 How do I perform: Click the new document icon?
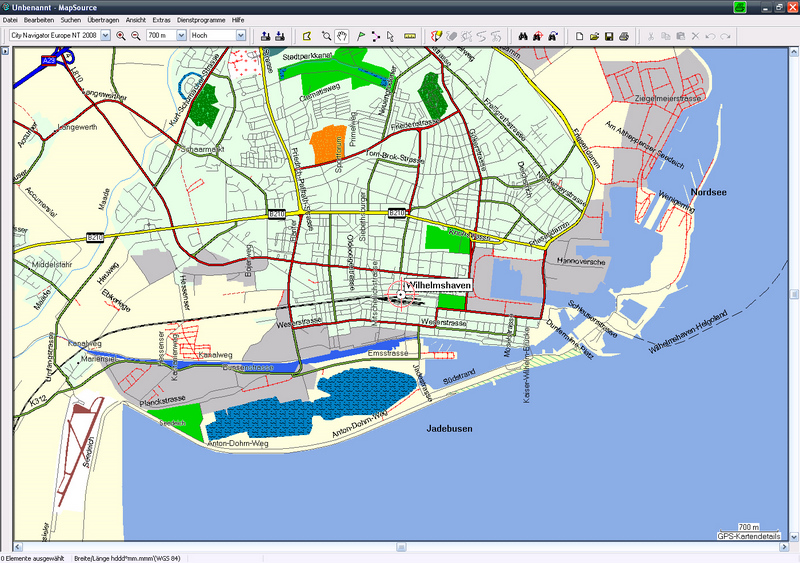pyautogui.click(x=579, y=36)
